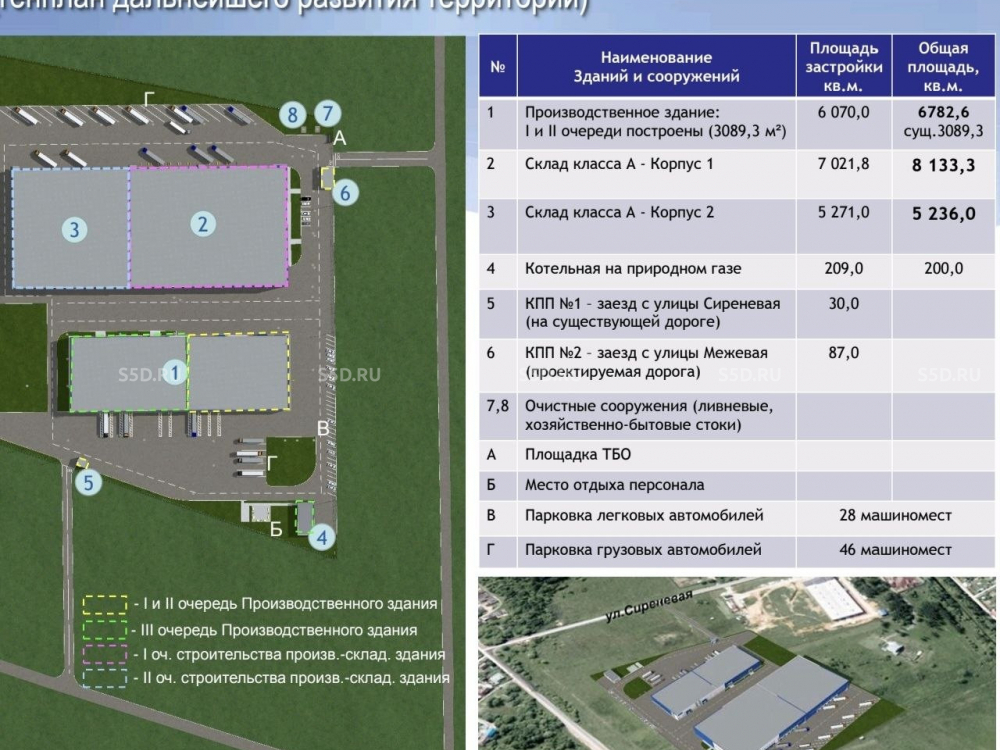Click the yellow dashed legend swatch
This screenshot has height=750, width=1000.
[x=104, y=604]
